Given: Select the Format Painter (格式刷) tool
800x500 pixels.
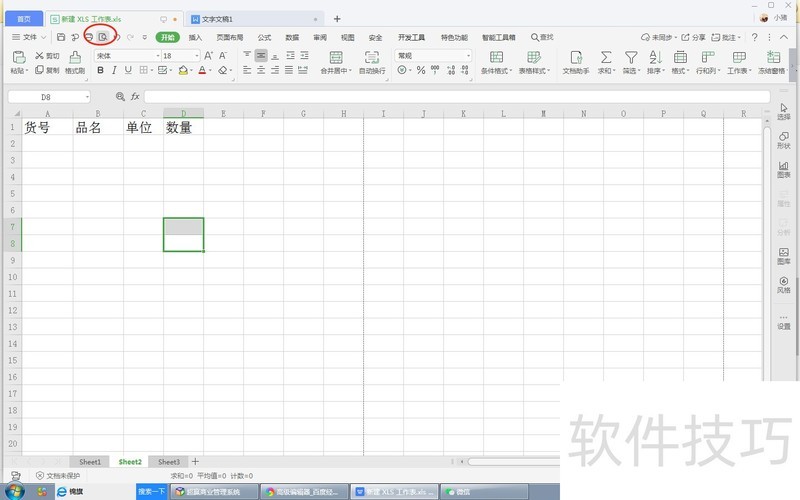Looking at the screenshot, I should (74, 61).
